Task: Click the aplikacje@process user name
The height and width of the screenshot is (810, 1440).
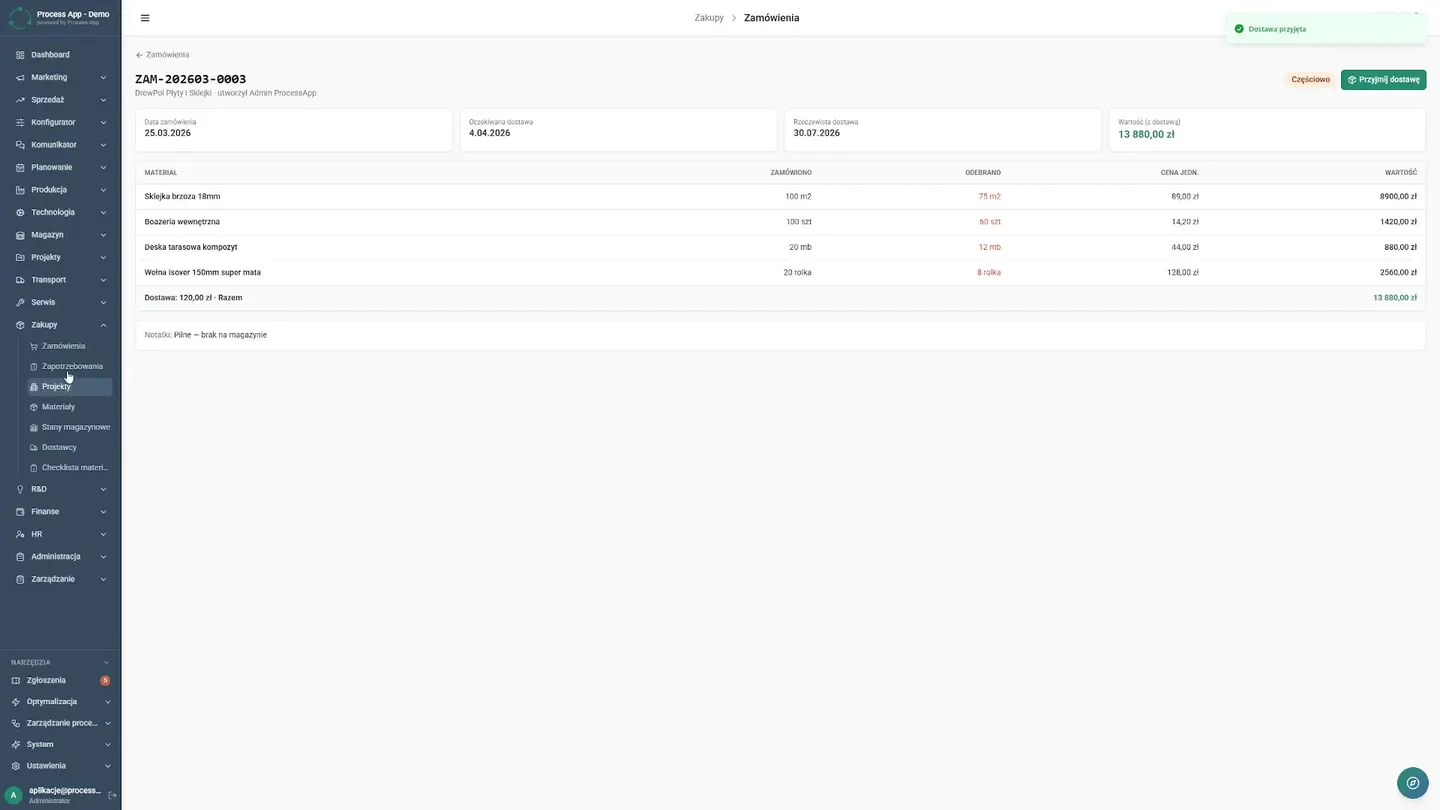Action: (x=65, y=791)
